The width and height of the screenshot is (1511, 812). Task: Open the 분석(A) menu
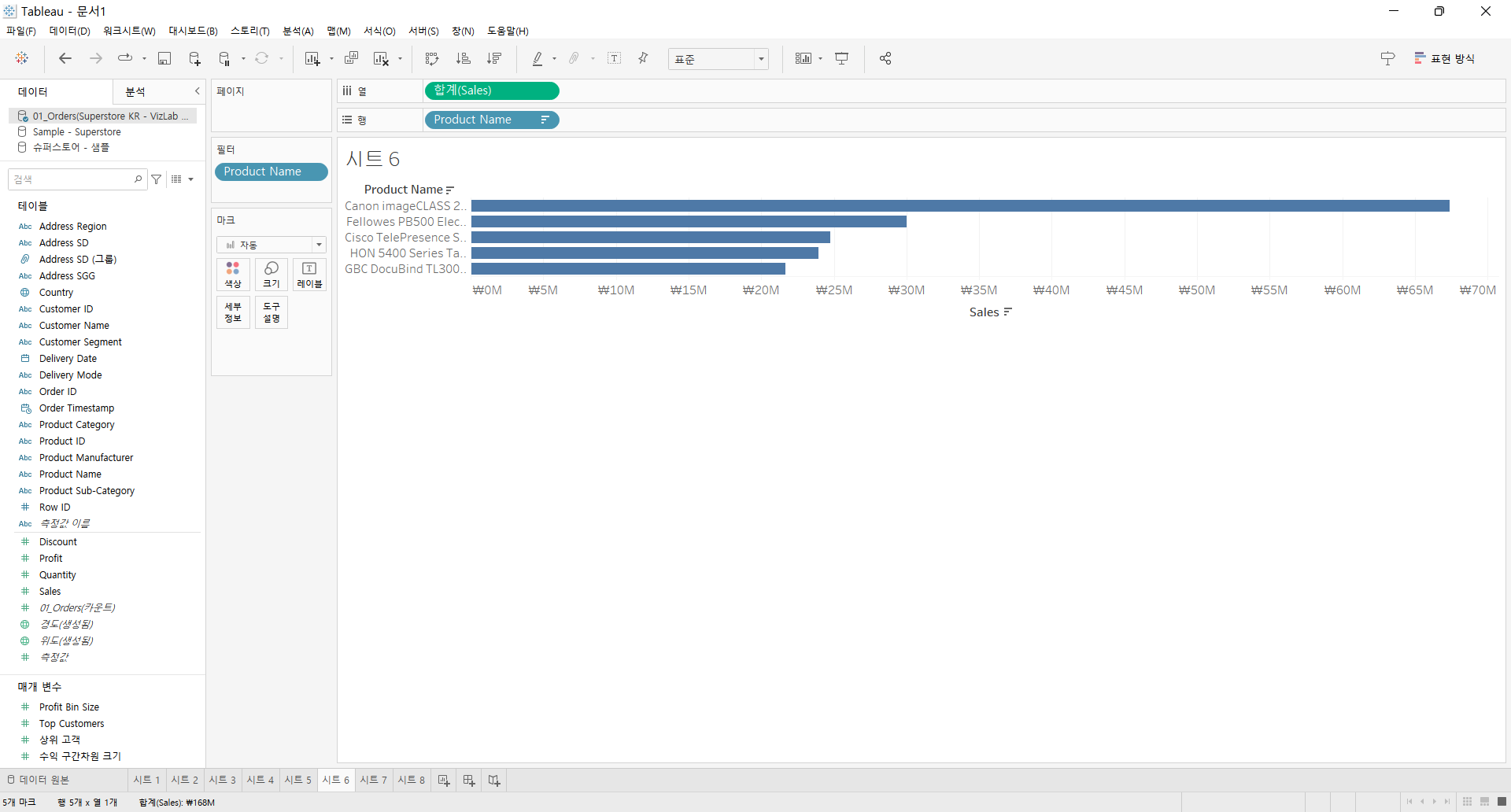coord(297,31)
